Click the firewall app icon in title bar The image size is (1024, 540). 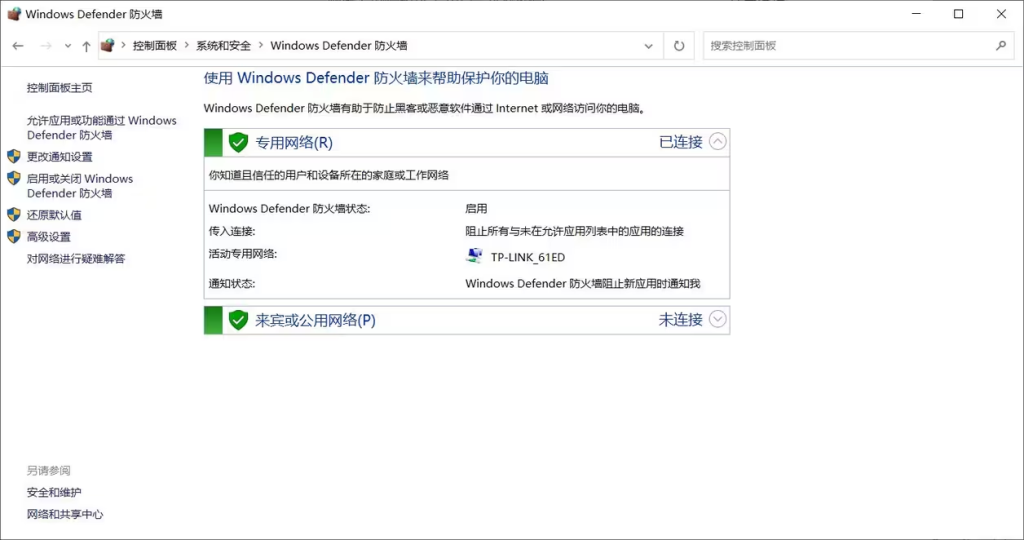14,14
